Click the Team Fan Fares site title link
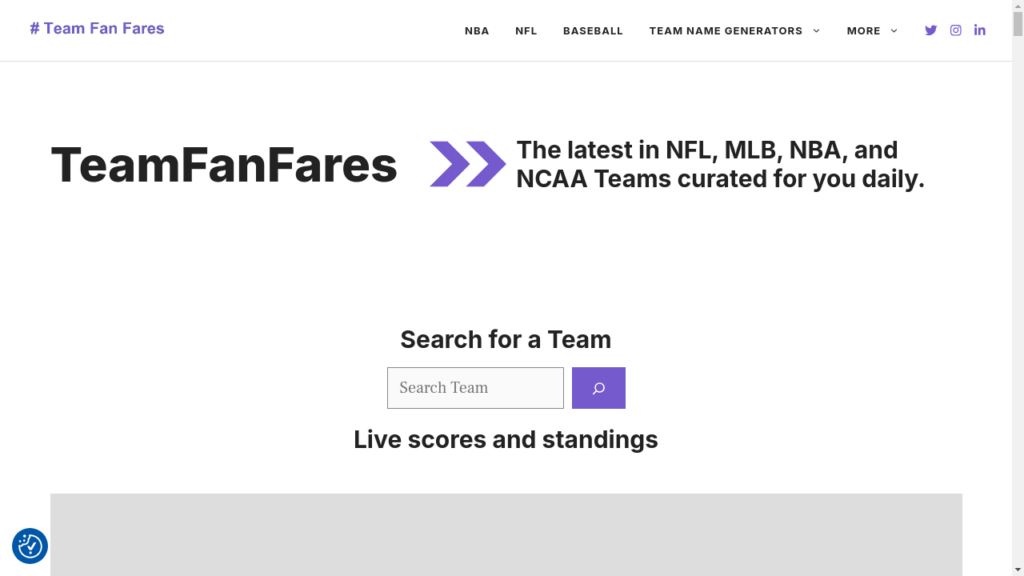Image resolution: width=1024 pixels, height=576 pixels. (x=97, y=28)
